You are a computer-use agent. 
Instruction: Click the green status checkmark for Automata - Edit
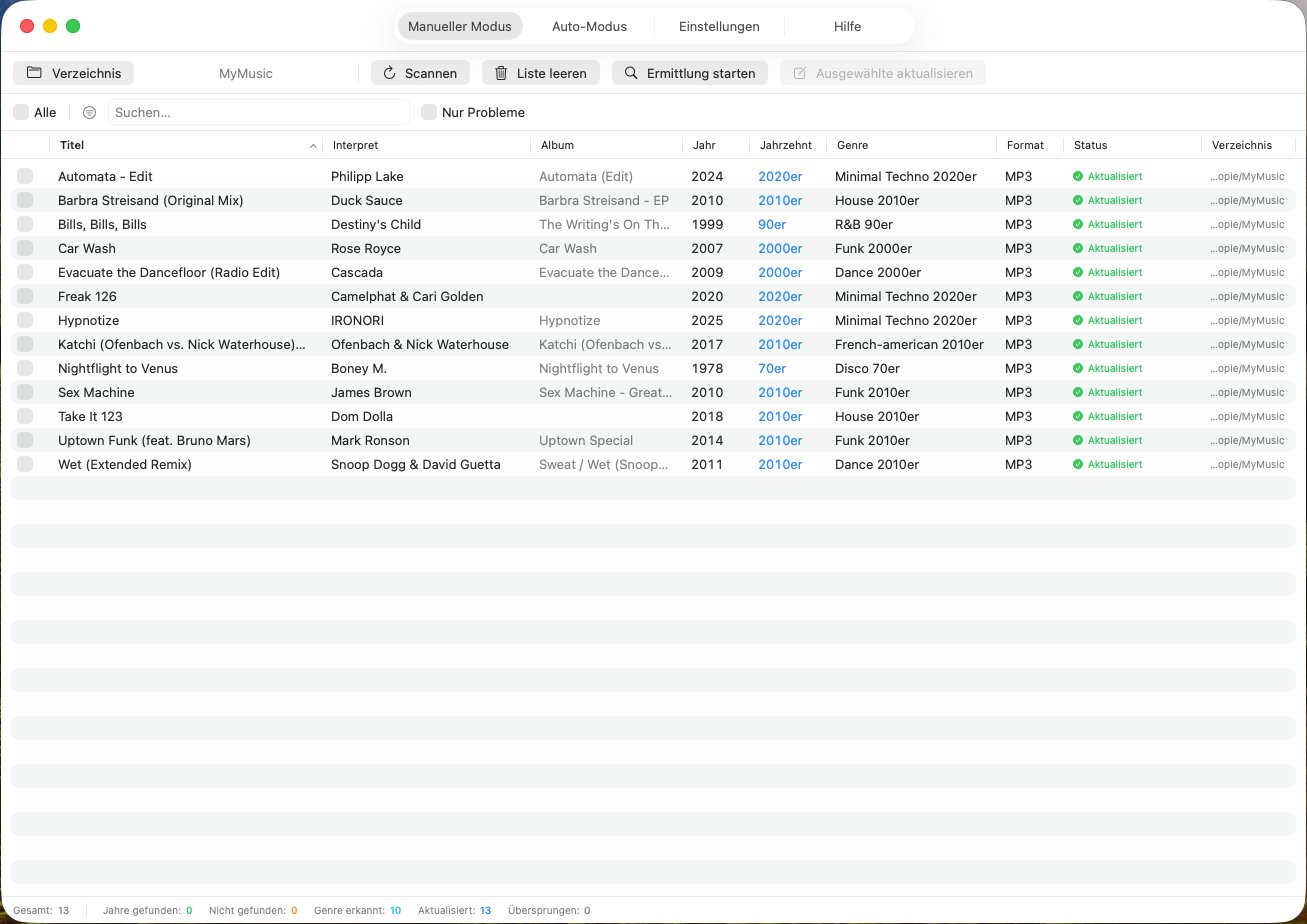pyautogui.click(x=1077, y=177)
